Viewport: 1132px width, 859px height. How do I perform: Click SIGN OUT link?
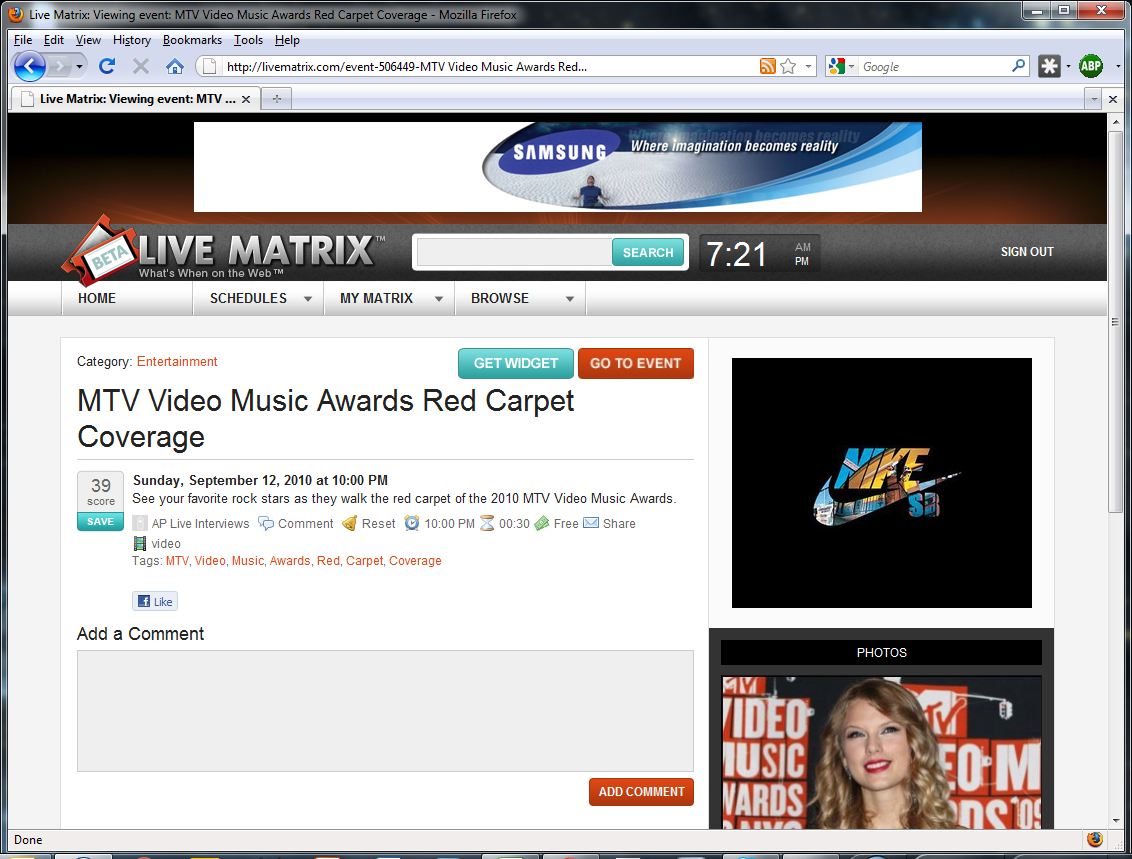pyautogui.click(x=1027, y=252)
